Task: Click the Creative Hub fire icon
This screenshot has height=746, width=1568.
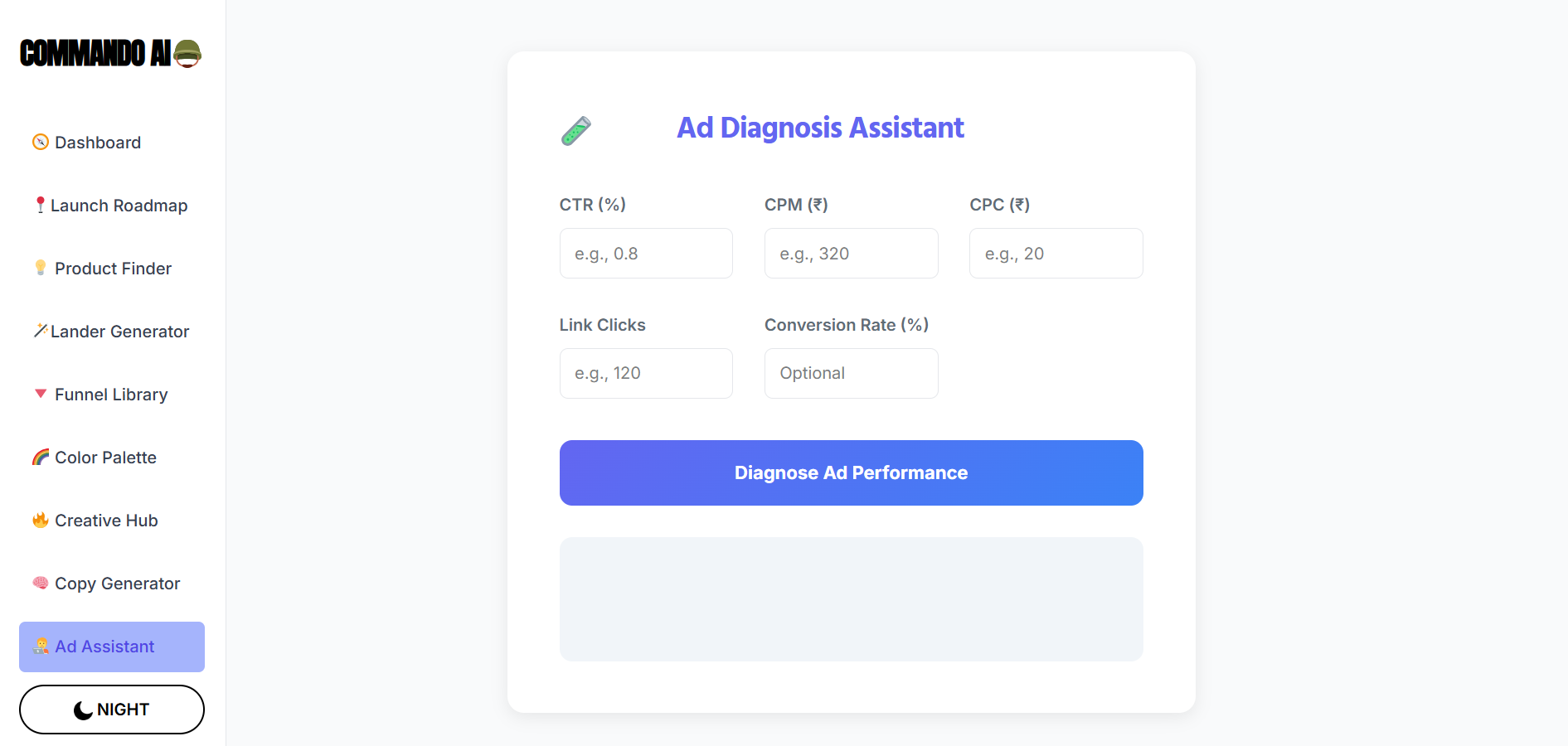Action: (x=40, y=520)
